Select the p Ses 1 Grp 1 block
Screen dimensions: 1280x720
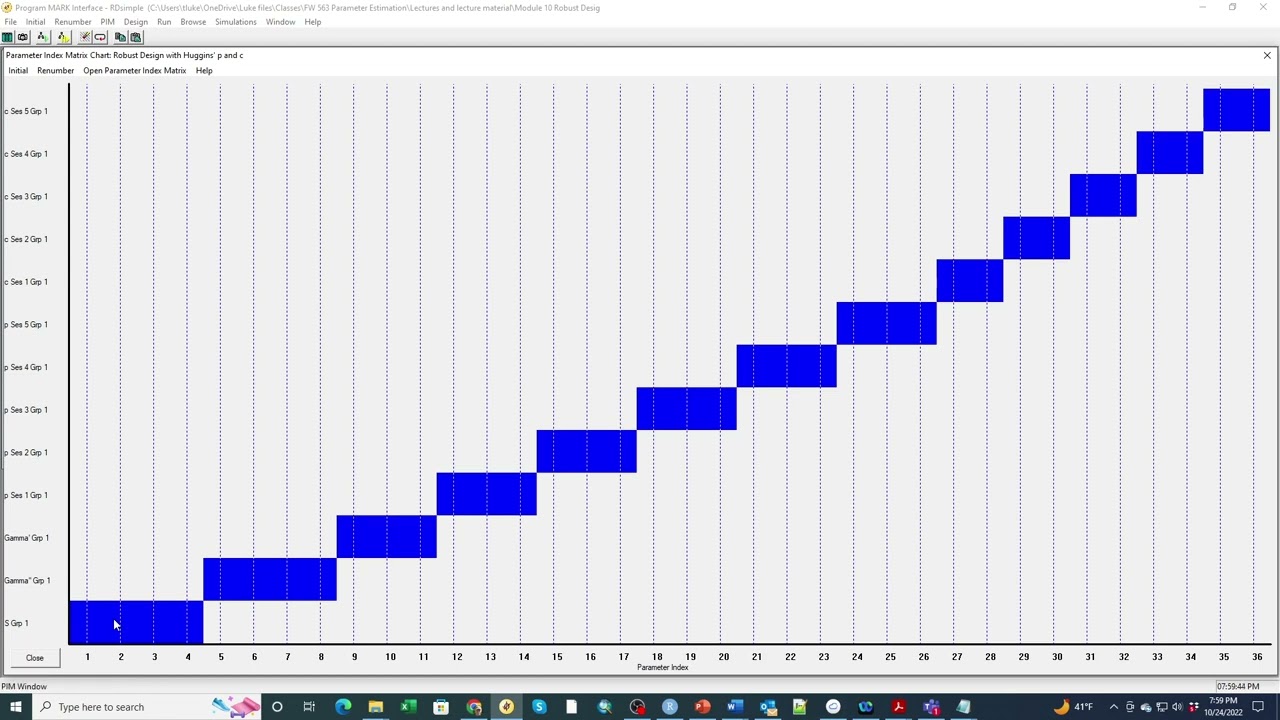pyautogui.click(x=487, y=494)
